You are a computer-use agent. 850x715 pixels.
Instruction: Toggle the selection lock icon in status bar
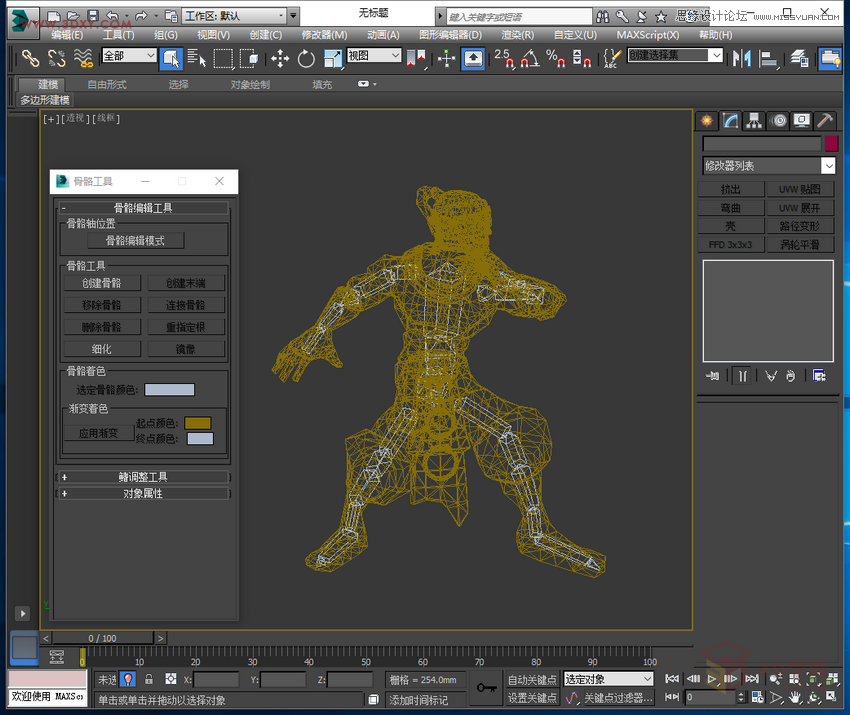point(149,680)
